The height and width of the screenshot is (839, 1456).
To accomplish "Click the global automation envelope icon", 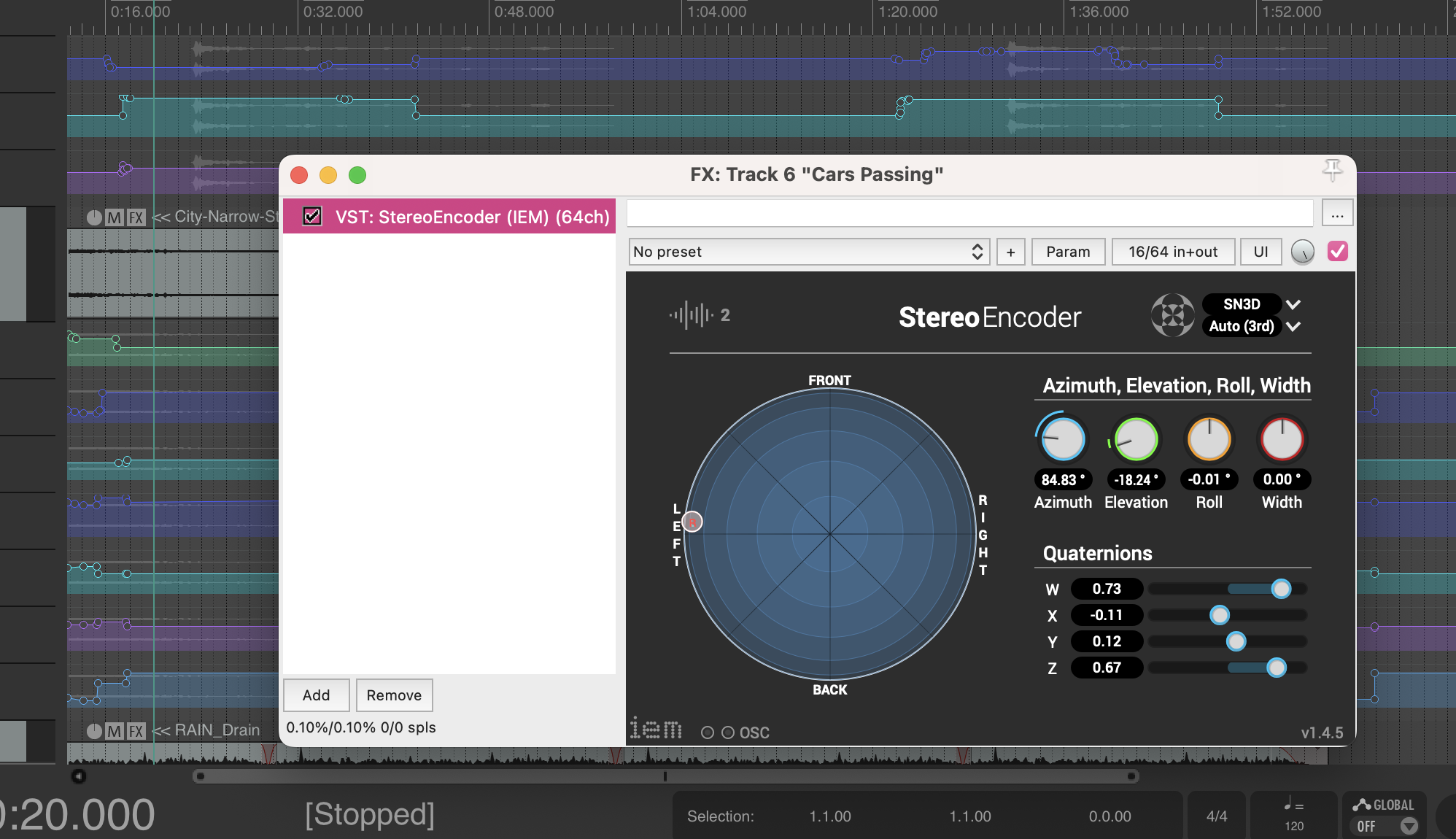I will 1361,805.
